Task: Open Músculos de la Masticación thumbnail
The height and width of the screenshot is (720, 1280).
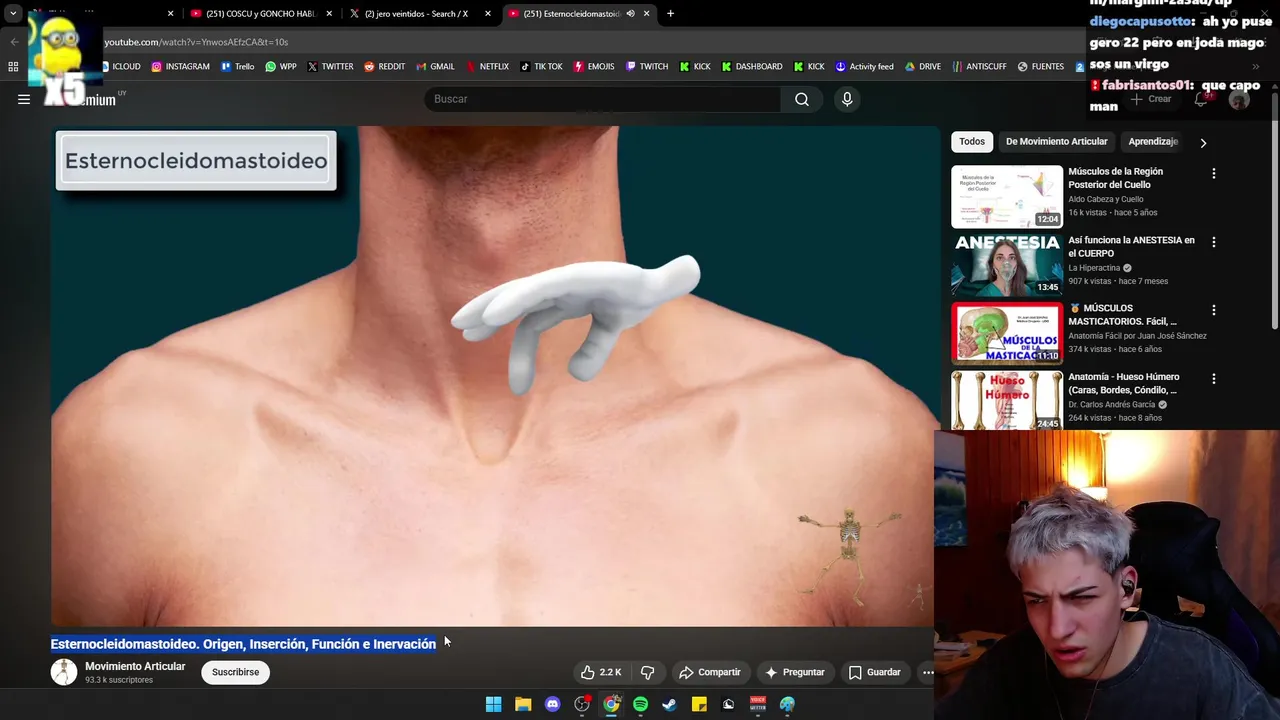Action: pos(1007,333)
